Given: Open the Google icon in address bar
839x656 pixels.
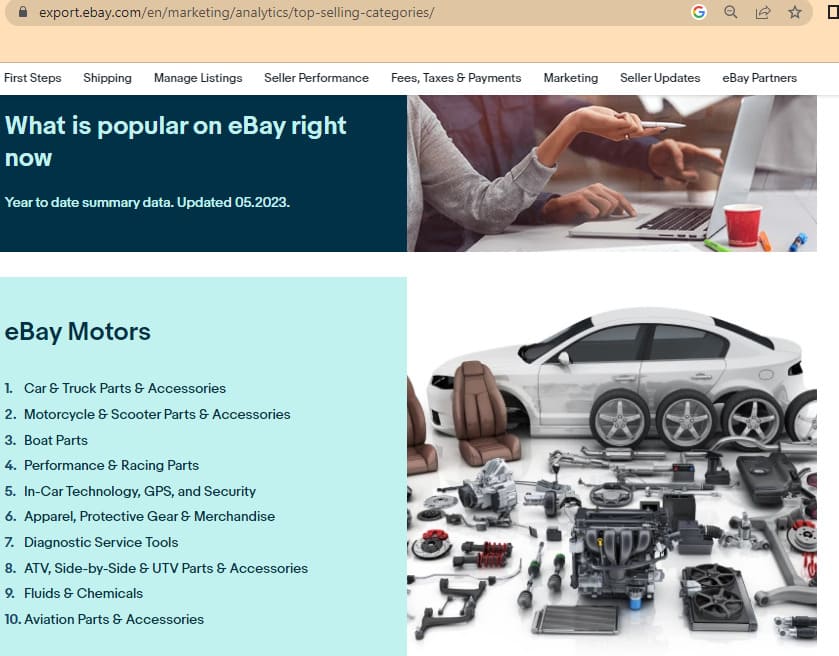Looking at the screenshot, I should pos(698,12).
